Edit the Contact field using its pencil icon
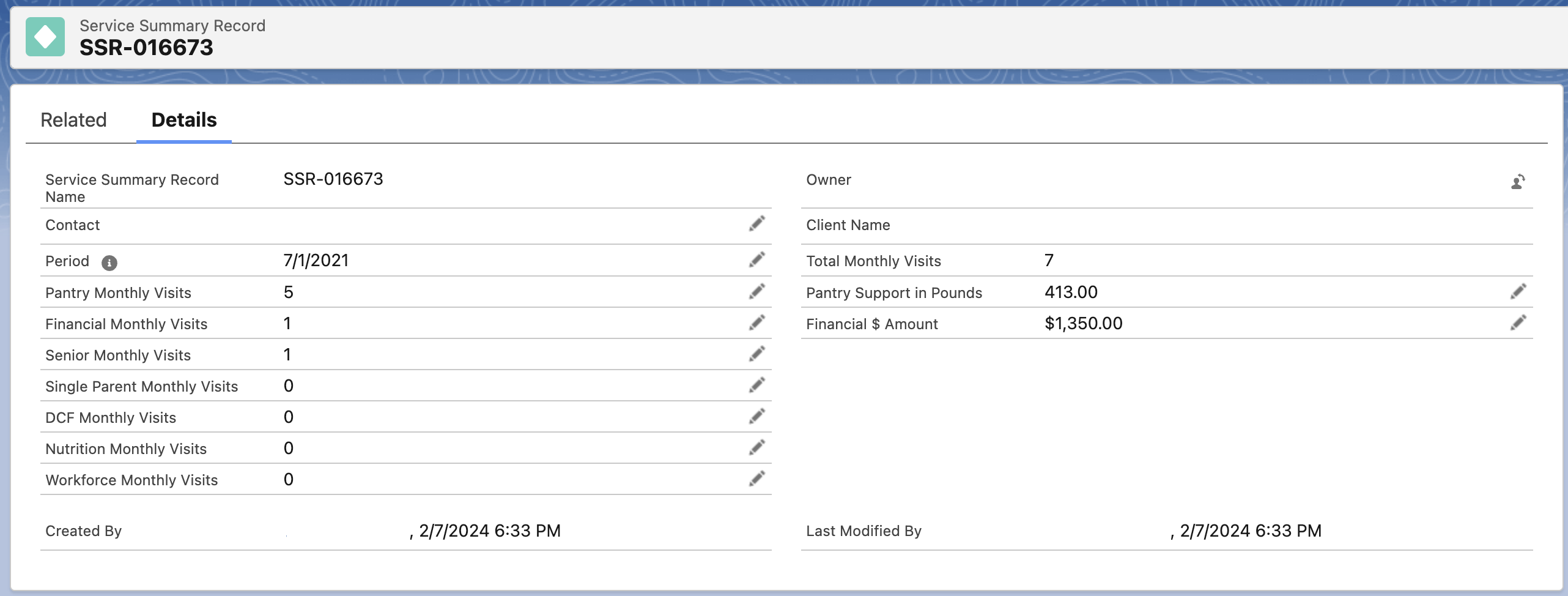 [758, 224]
